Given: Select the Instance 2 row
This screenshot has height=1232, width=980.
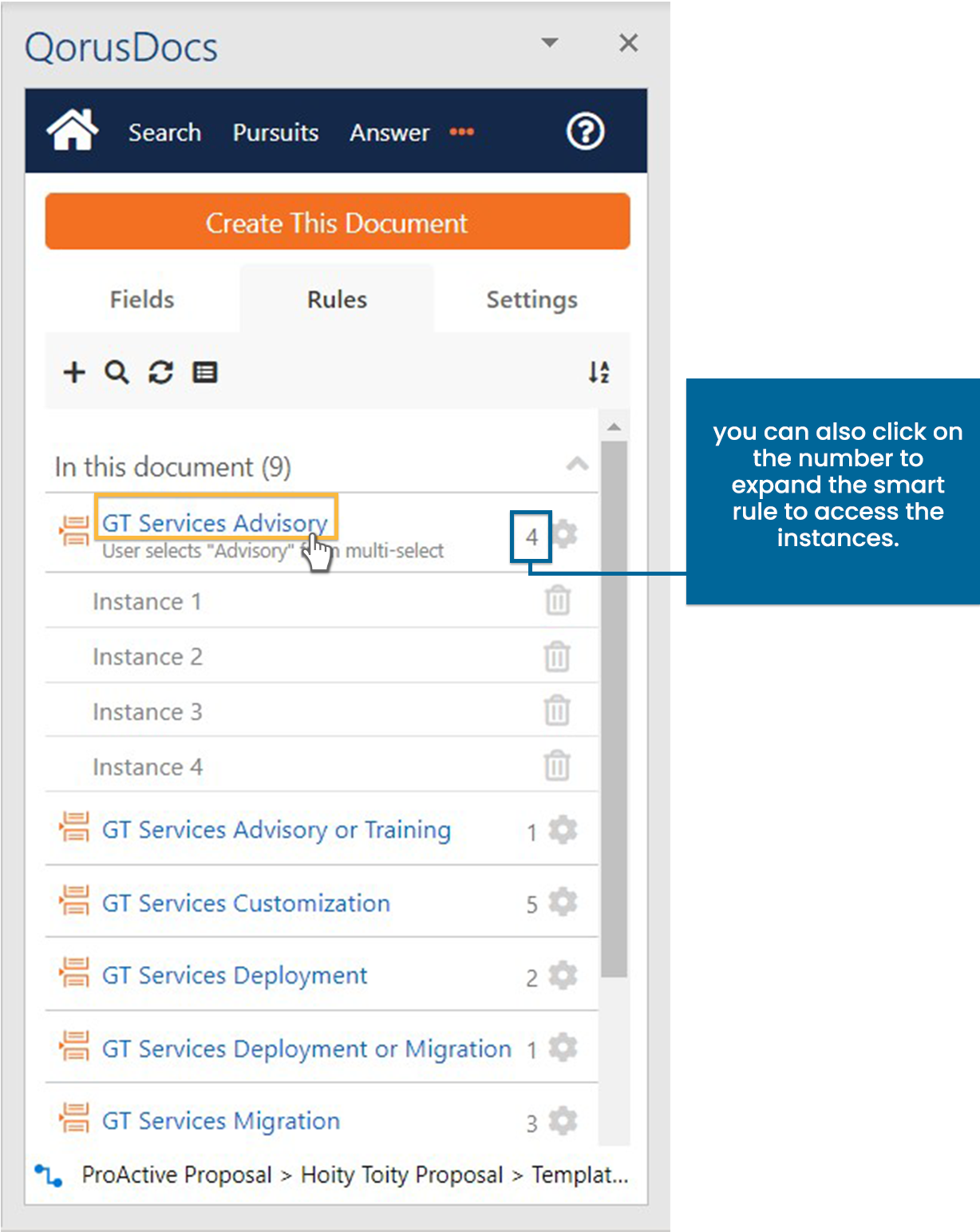Looking at the screenshot, I should tap(321, 656).
